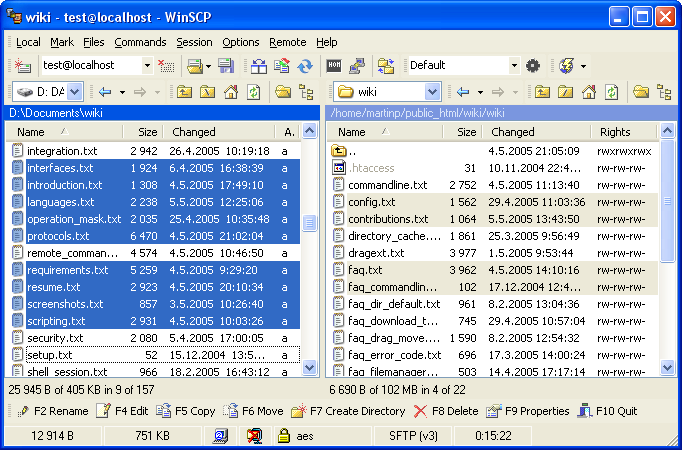Open the Help menu
Image resolution: width=682 pixels, height=450 pixels.
(x=327, y=42)
